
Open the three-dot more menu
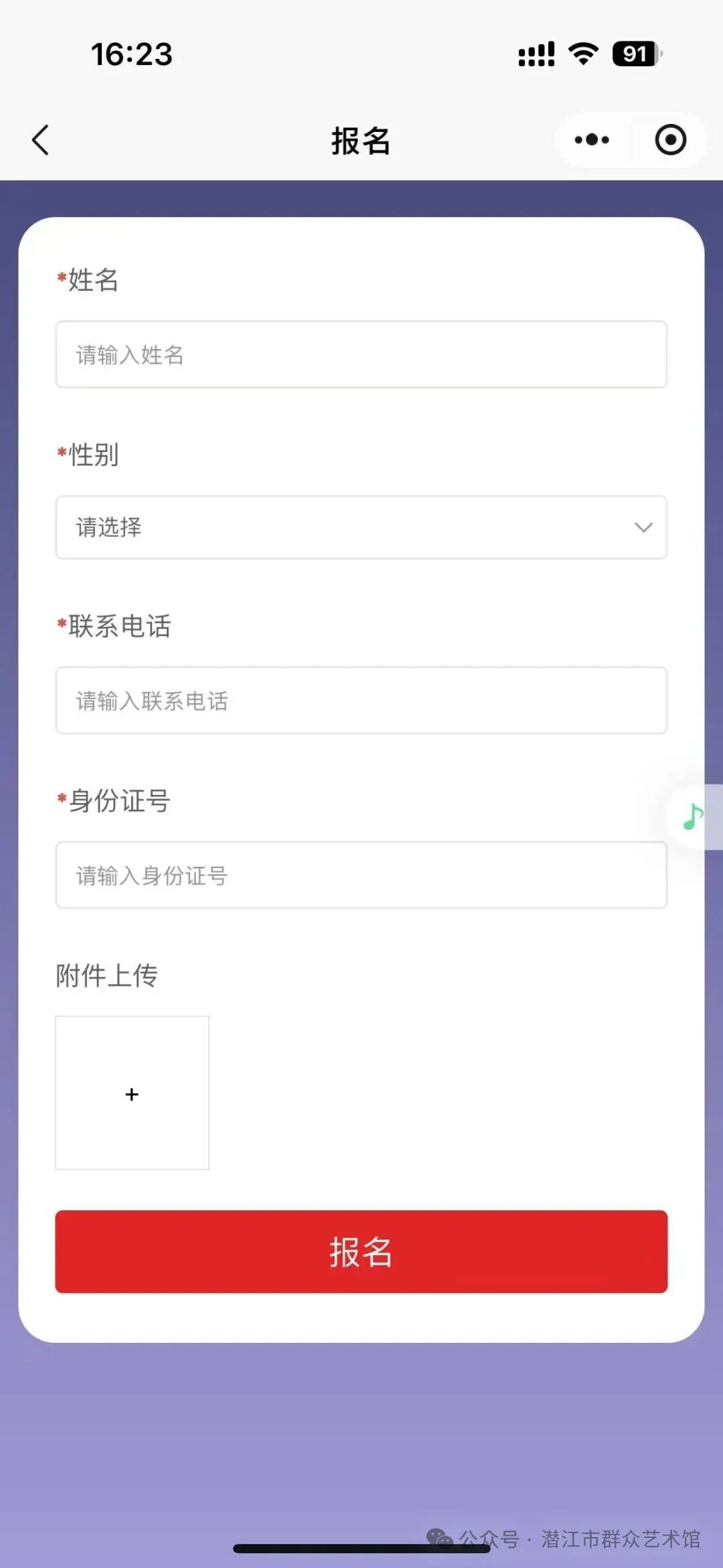point(592,140)
